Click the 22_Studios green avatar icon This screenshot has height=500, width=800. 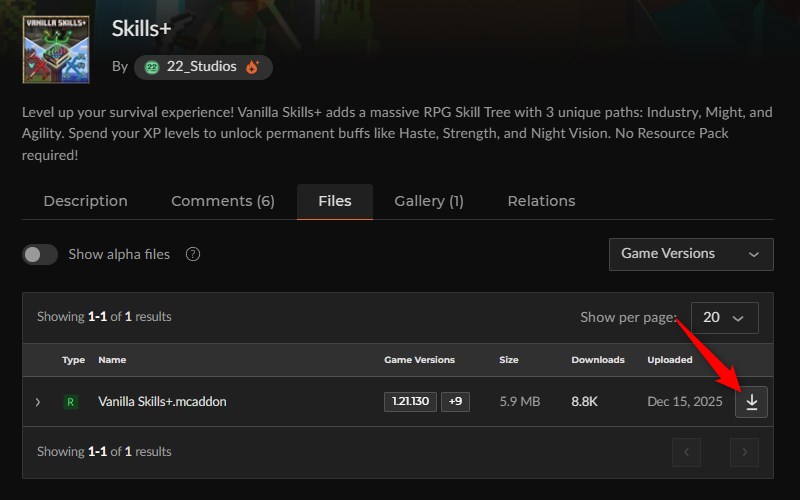click(152, 67)
